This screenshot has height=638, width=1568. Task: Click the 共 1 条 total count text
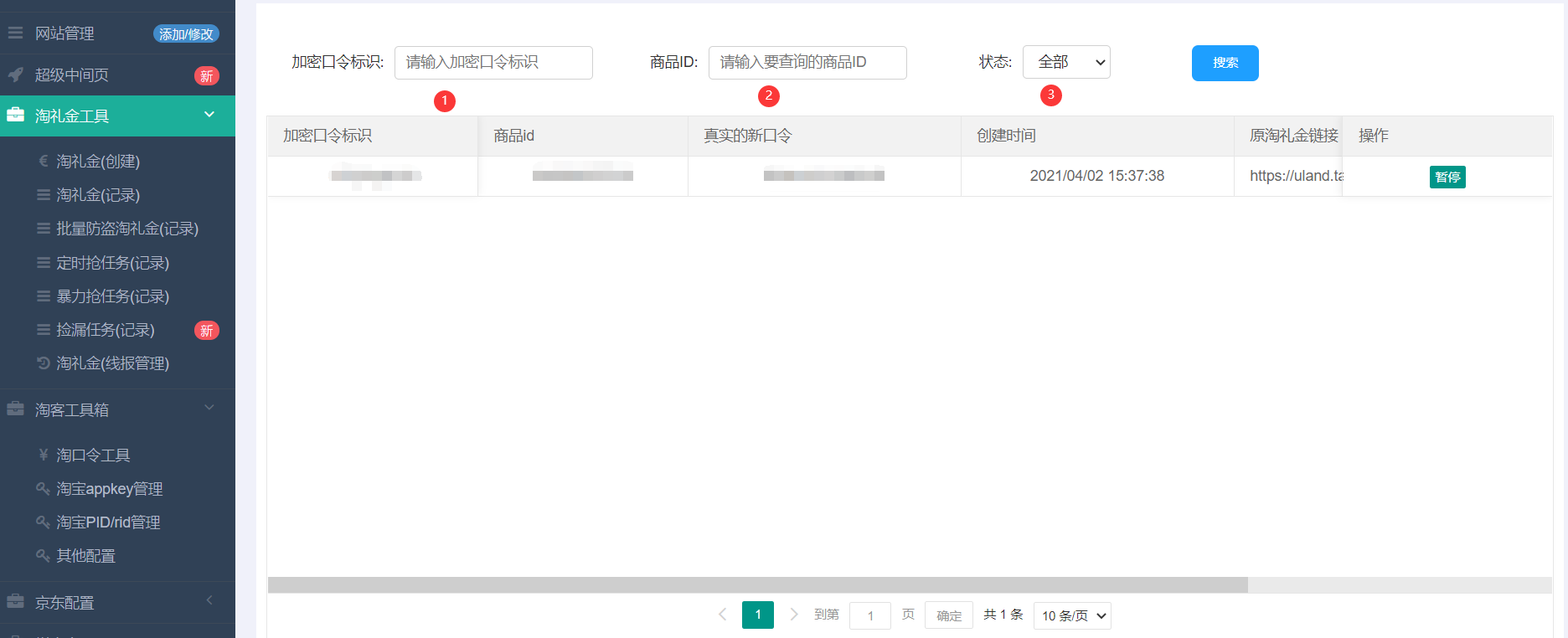tap(1003, 615)
